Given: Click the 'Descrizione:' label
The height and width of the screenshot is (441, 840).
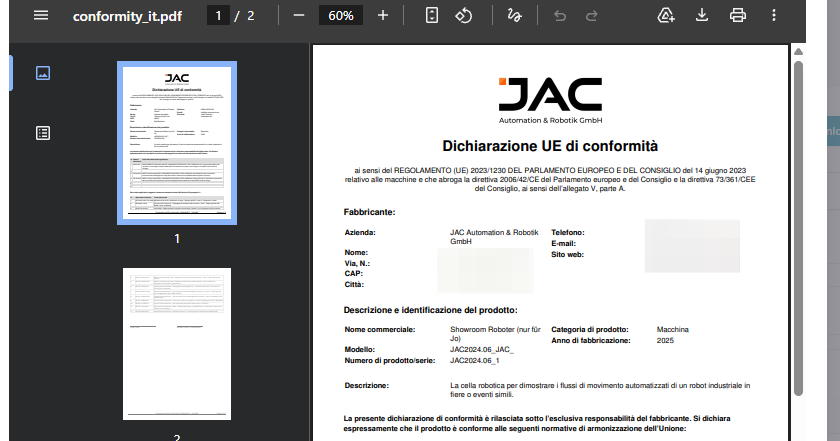Looking at the screenshot, I should click(x=366, y=386).
